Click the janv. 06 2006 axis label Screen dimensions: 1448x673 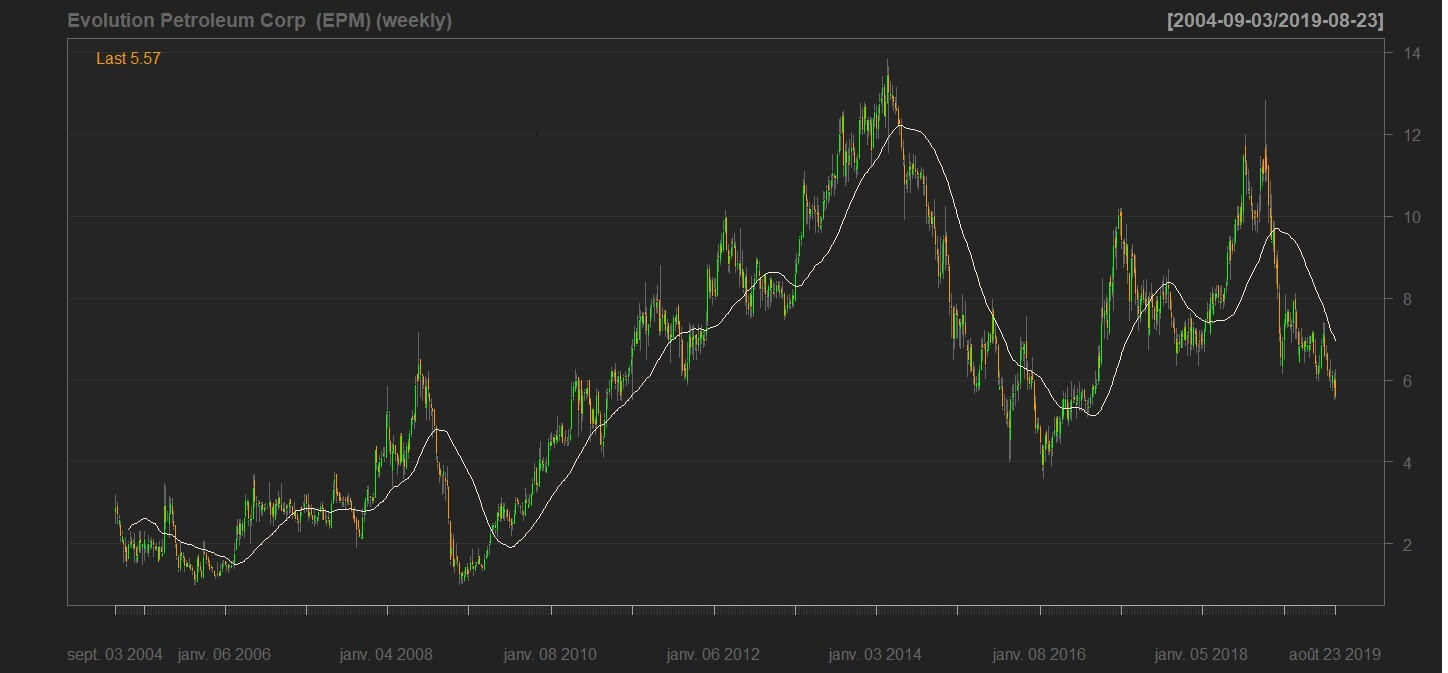[x=224, y=655]
